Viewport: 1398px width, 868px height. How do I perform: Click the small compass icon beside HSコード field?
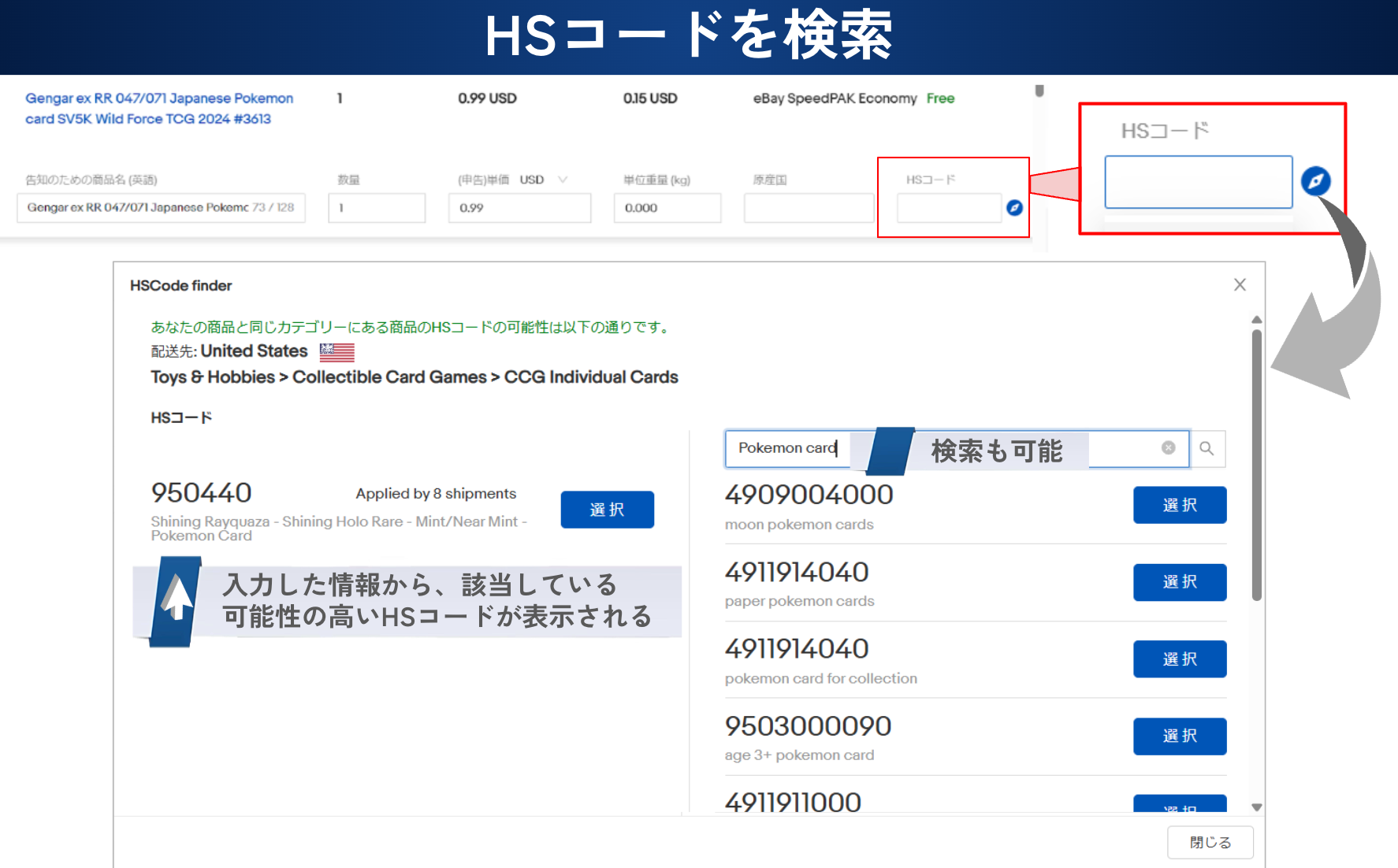[1014, 208]
